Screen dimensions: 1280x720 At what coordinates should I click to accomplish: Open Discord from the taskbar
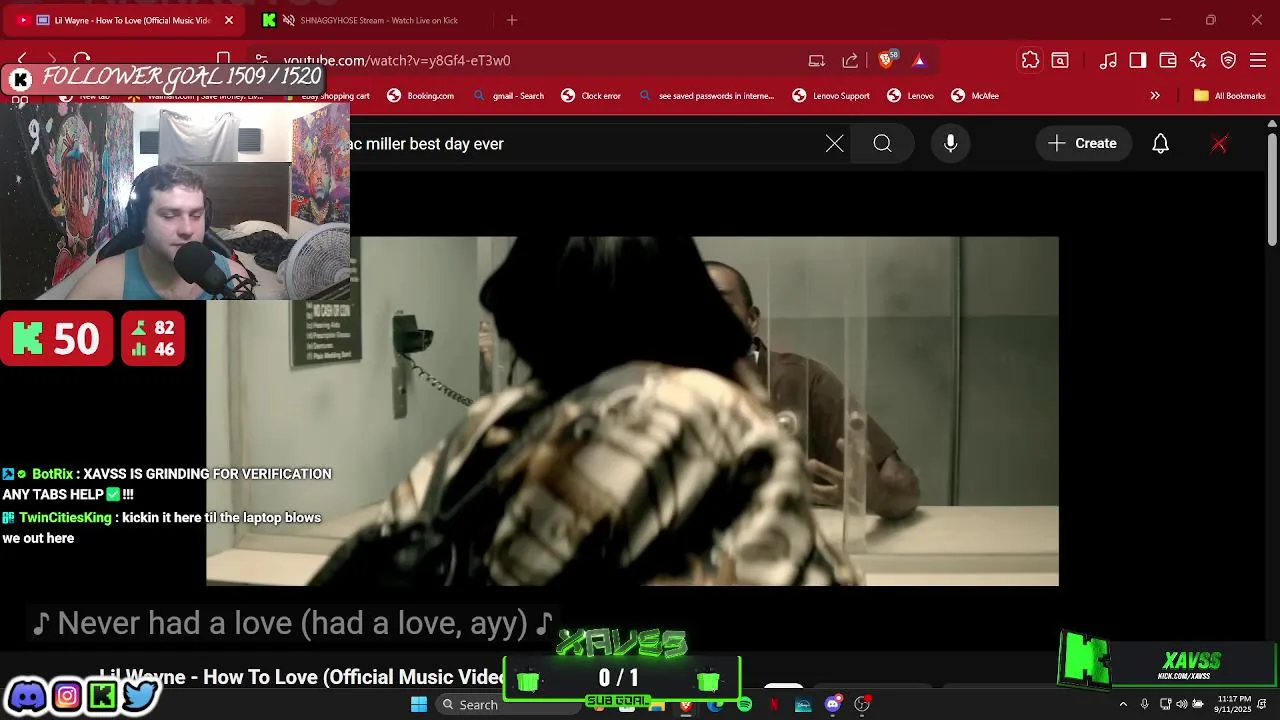pos(832,705)
